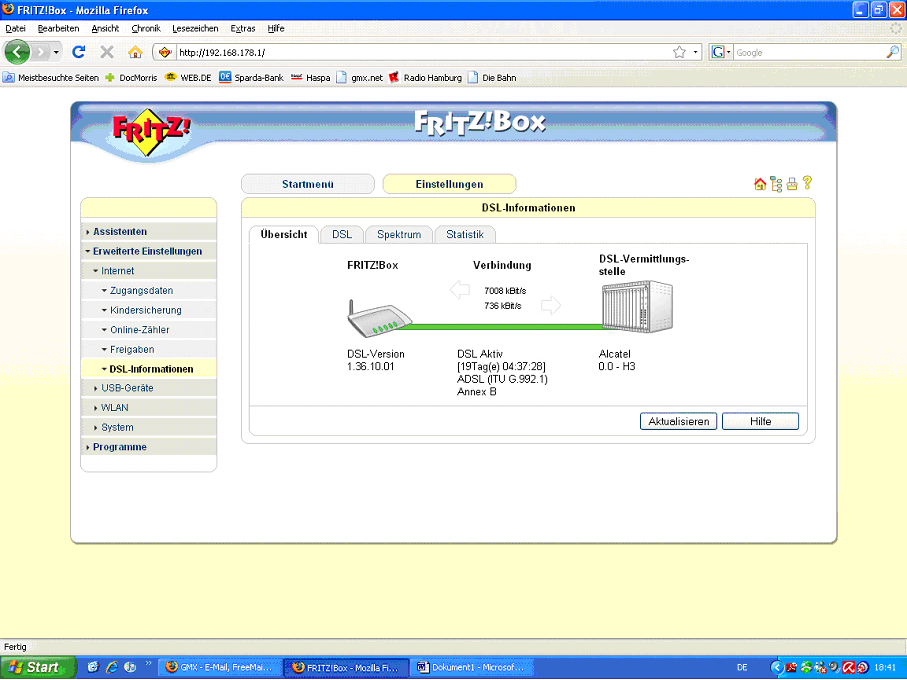
Task: Click the print page icon
Action: pyautogui.click(x=791, y=184)
